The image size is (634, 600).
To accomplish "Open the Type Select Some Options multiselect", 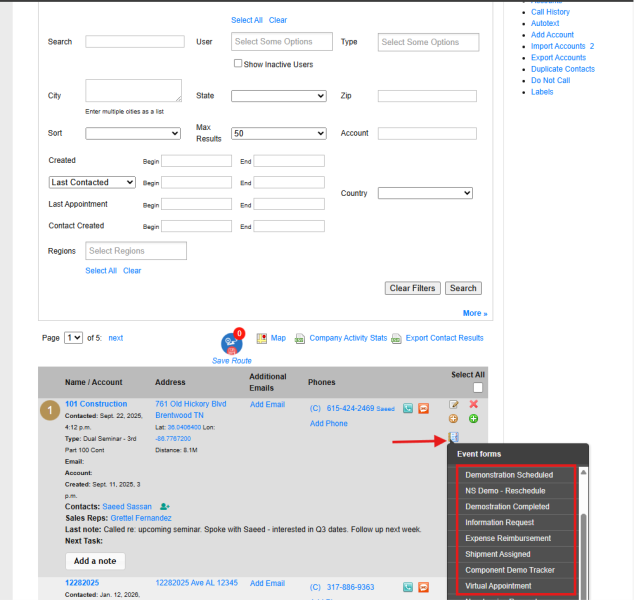I will 429,42.
